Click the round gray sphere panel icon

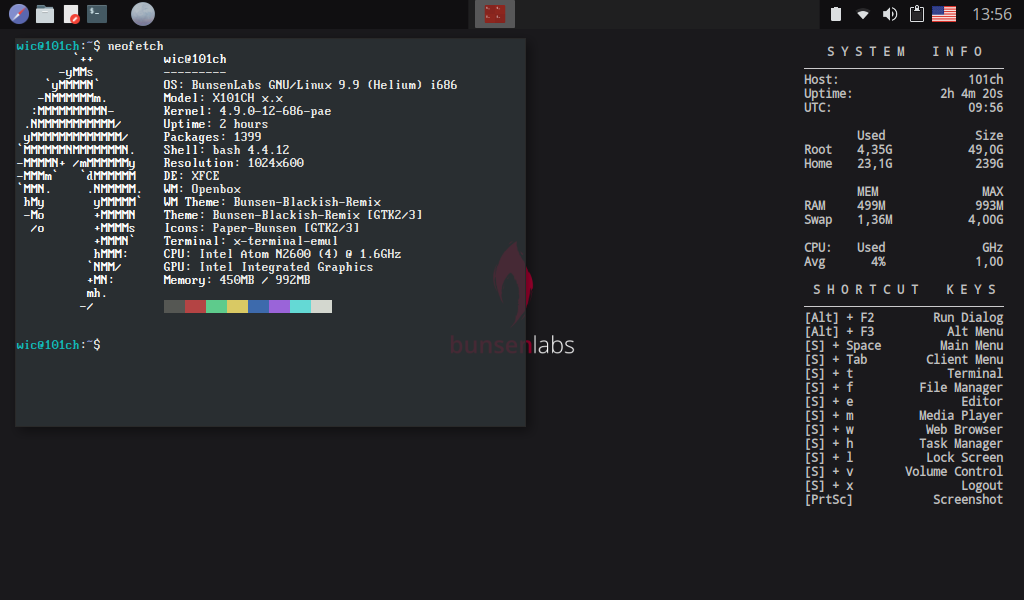pyautogui.click(x=142, y=14)
